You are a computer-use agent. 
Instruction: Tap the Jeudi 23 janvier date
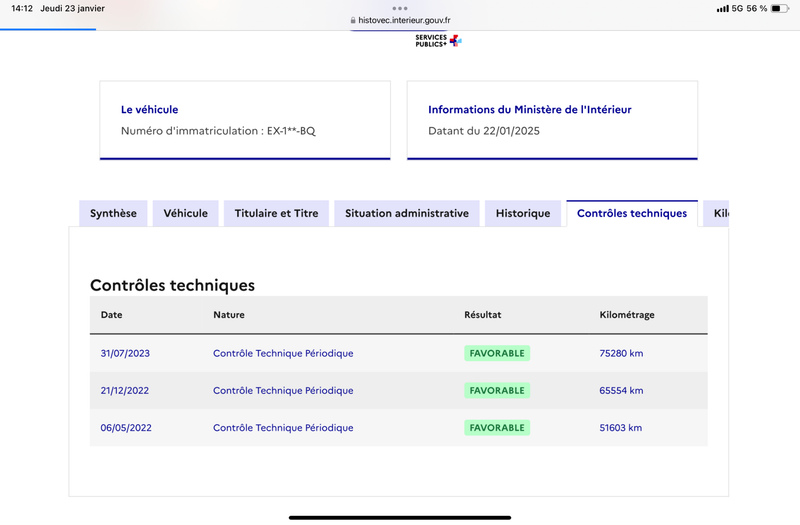tap(72, 8)
